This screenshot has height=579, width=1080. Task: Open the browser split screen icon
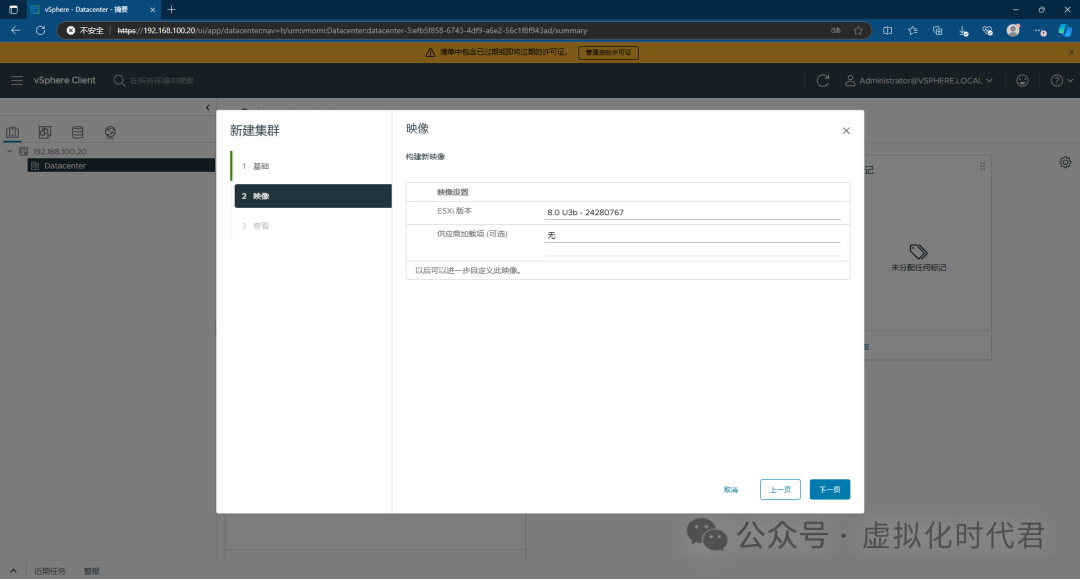point(887,30)
